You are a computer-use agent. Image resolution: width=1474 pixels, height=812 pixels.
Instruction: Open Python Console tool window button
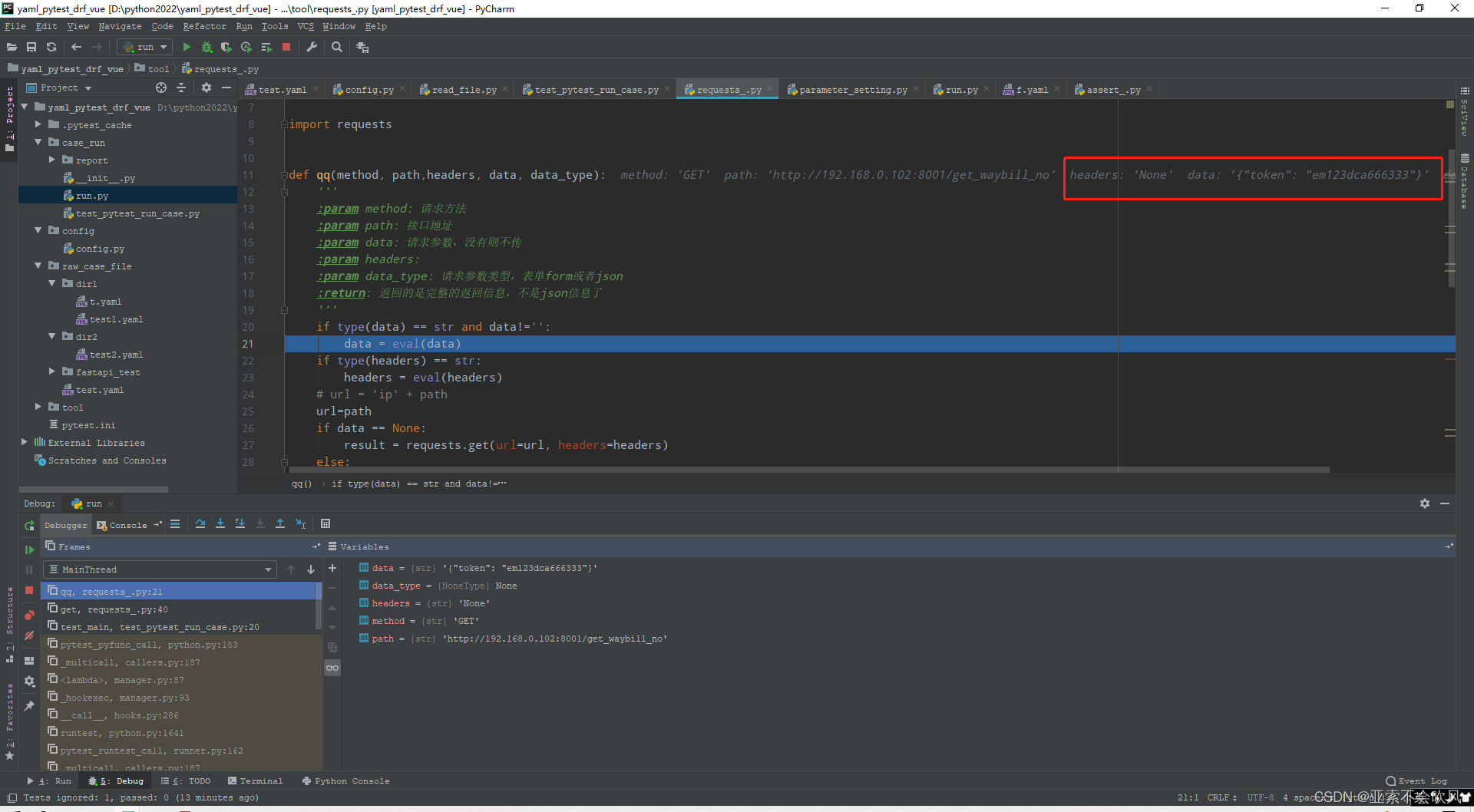(346, 781)
